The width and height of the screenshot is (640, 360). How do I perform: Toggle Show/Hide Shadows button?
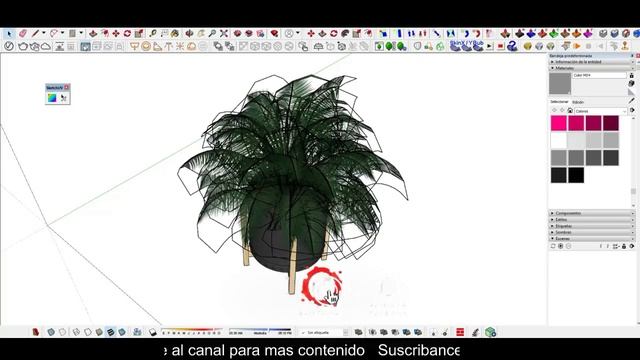pyautogui.click(x=153, y=332)
